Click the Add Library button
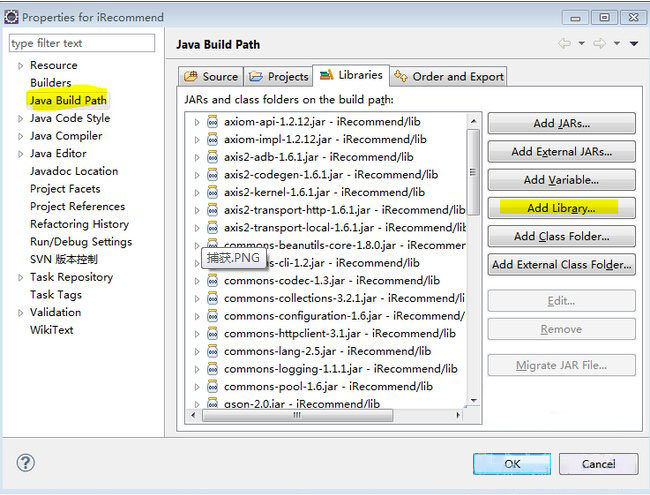This screenshot has height=495, width=650. 561,208
